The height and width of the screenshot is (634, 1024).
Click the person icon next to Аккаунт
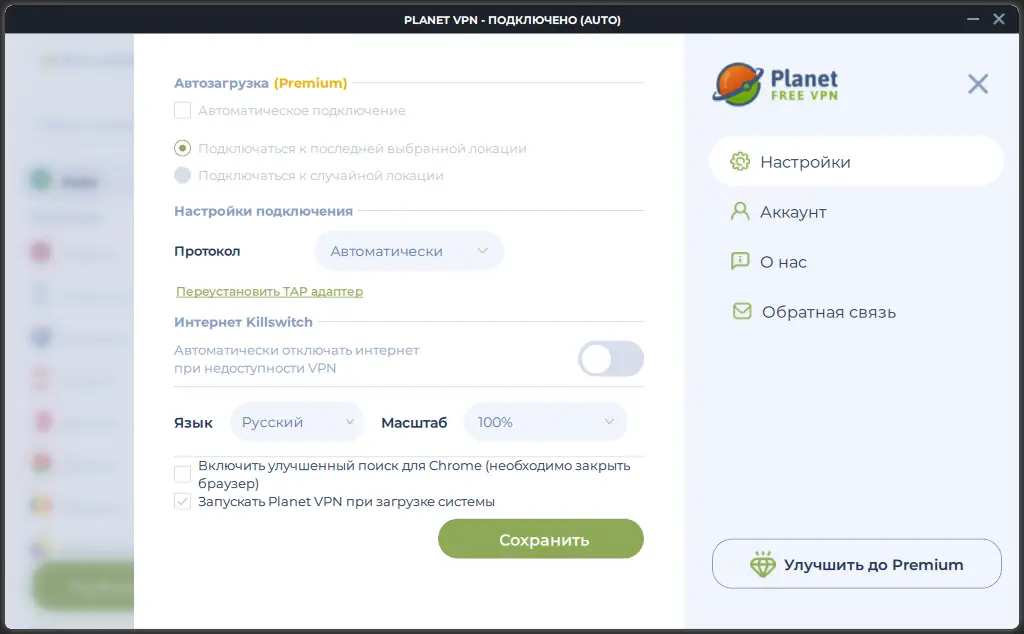click(740, 211)
